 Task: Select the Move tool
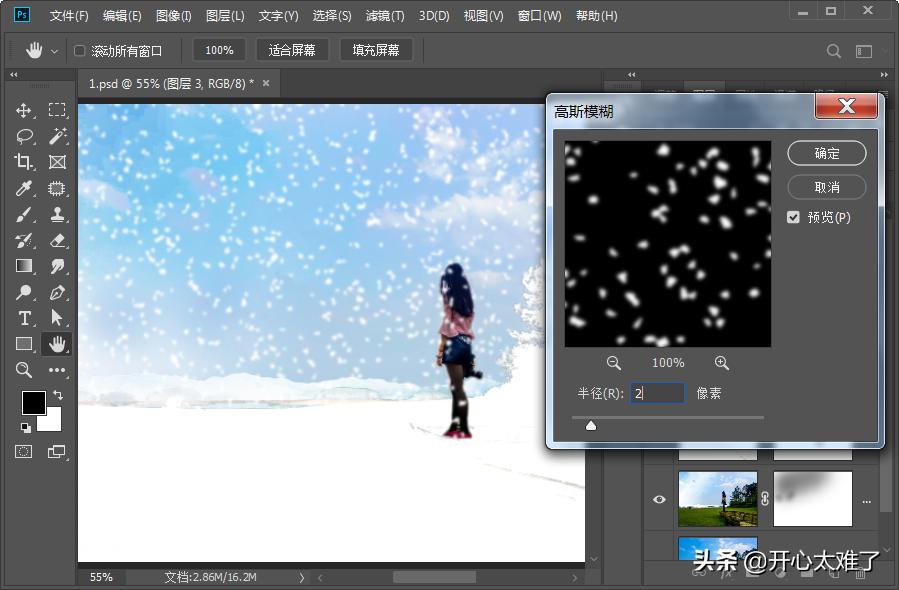(x=23, y=110)
